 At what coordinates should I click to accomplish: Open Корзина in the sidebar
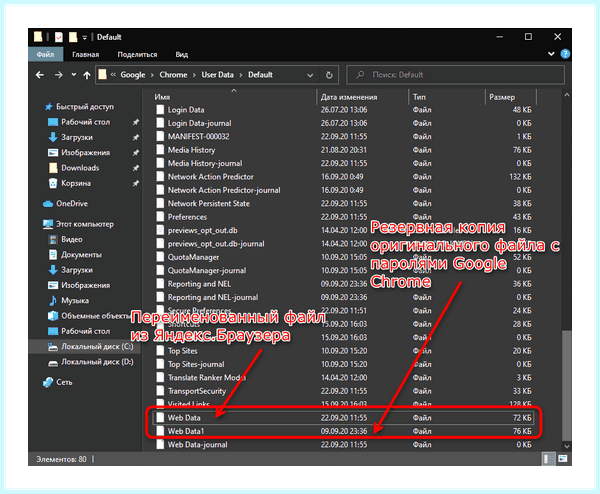(x=76, y=183)
